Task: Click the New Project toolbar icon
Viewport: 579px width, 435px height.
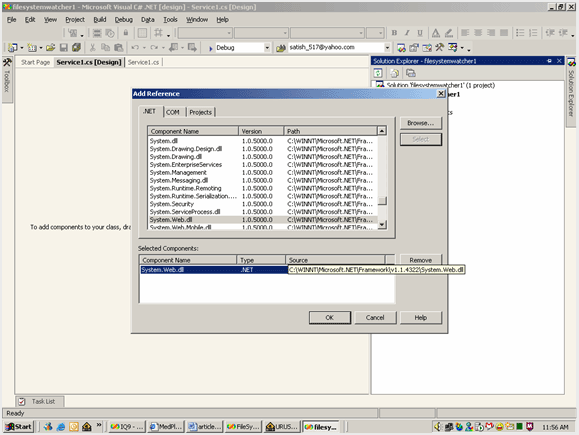Action: [x=12, y=47]
